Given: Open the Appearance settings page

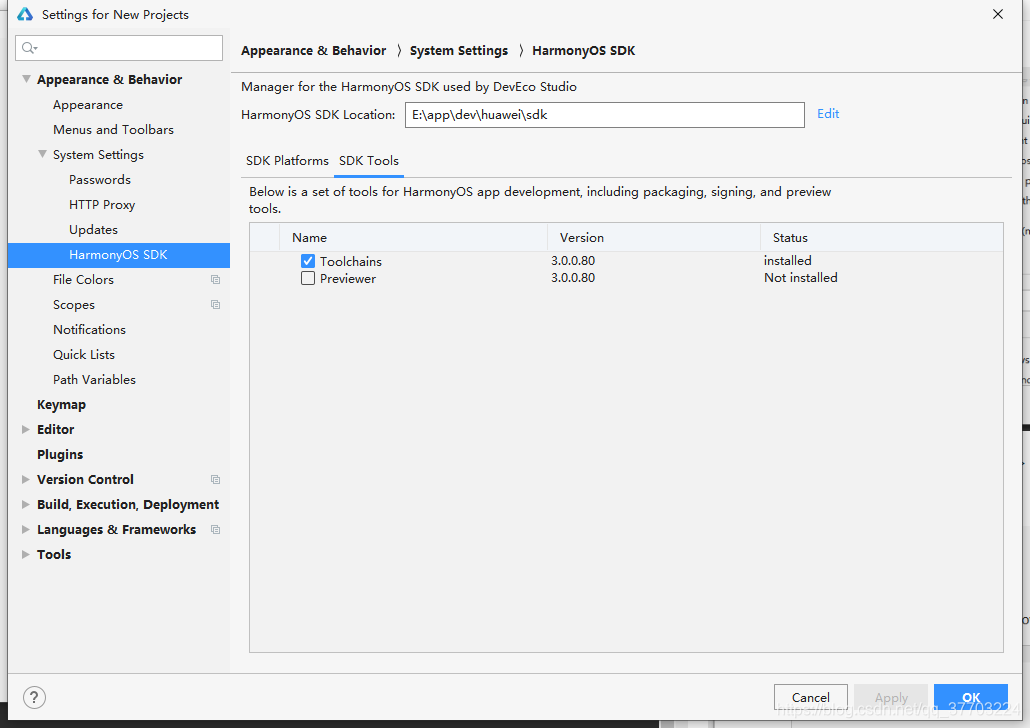Looking at the screenshot, I should click(x=88, y=105).
